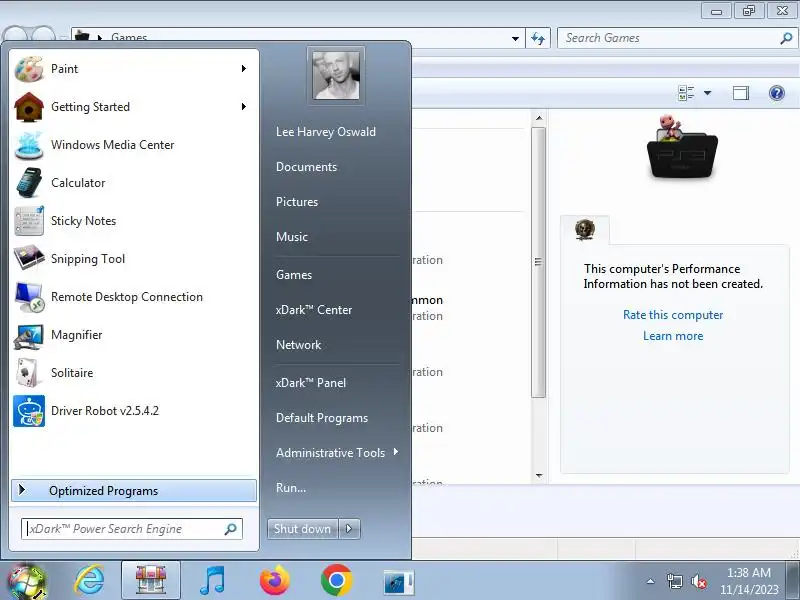Launch Driver Robot v2.5.4.2 icon

pyautogui.click(x=29, y=411)
